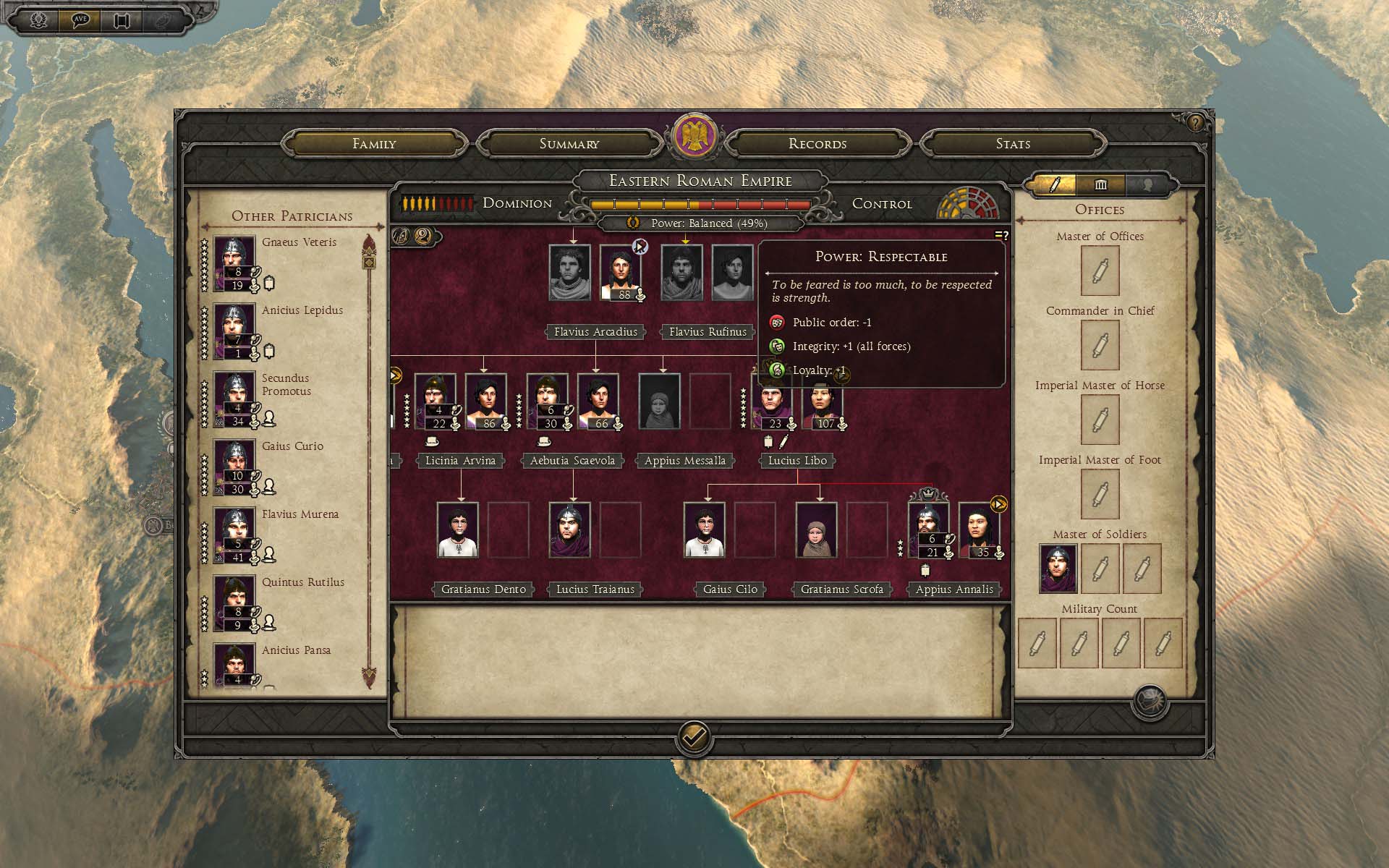Click the AVE speech bubble advisor icon

(x=80, y=20)
